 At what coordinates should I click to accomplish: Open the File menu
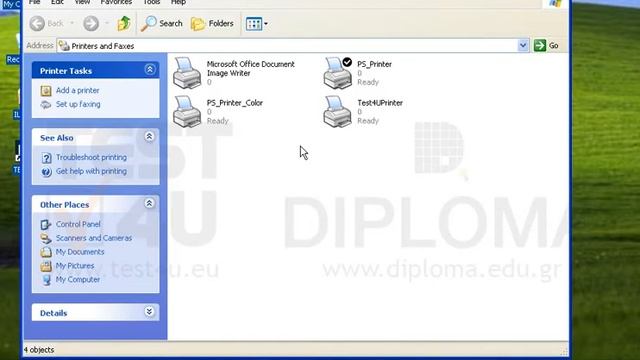(34, 2)
